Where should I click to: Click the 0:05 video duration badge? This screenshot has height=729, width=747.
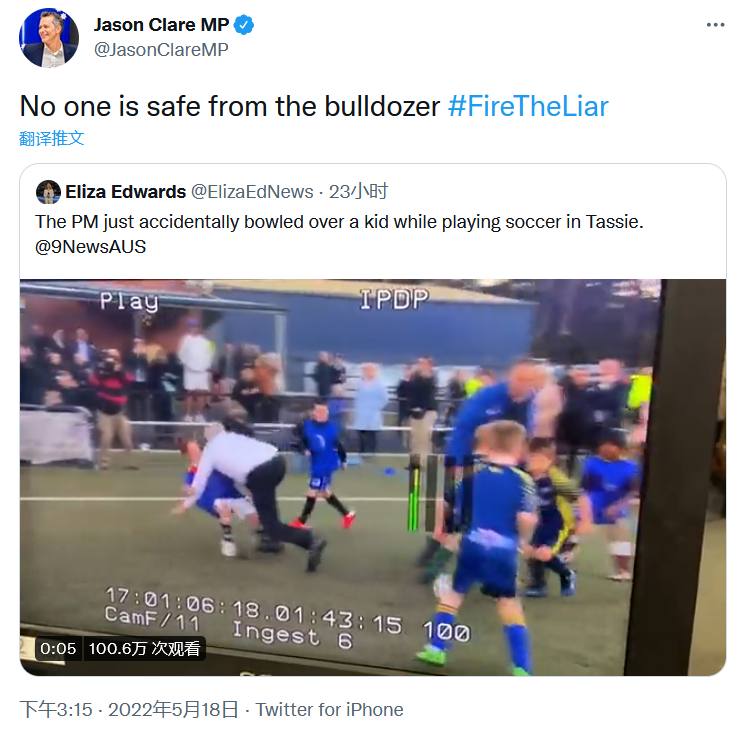[58, 649]
